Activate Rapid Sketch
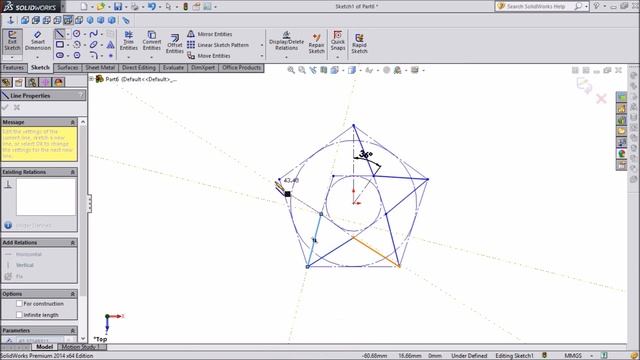Screen dimensions: 640x360 [x=359, y=44]
